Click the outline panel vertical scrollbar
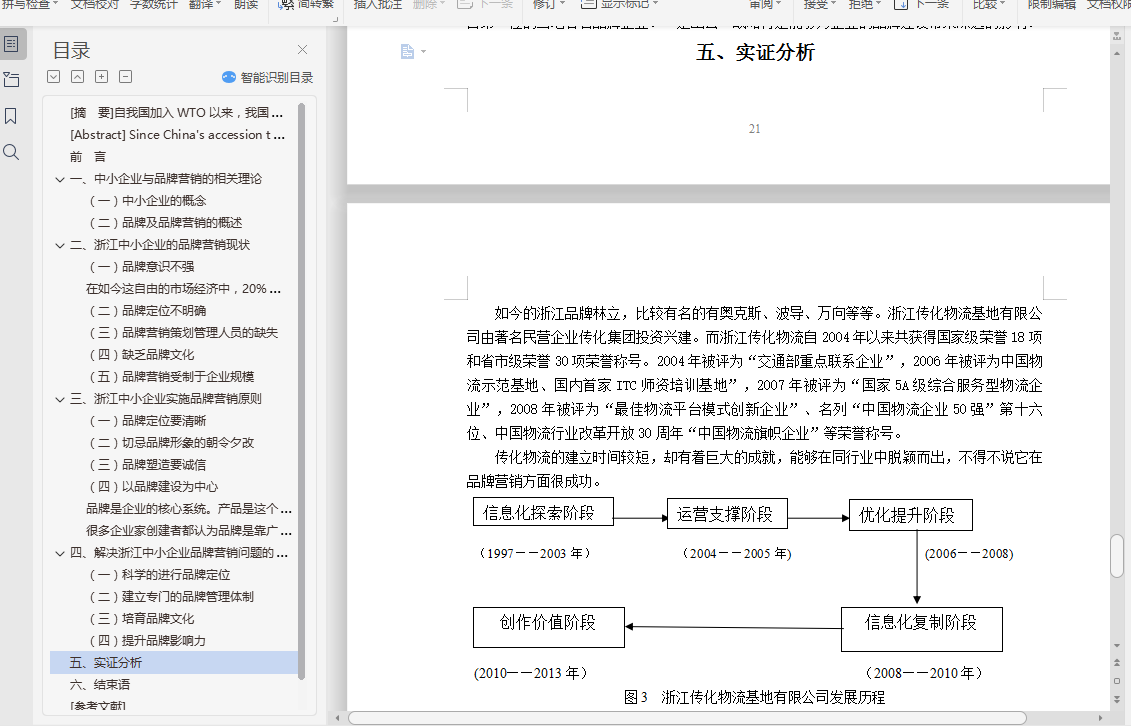This screenshot has height=726, width=1131. (x=302, y=391)
